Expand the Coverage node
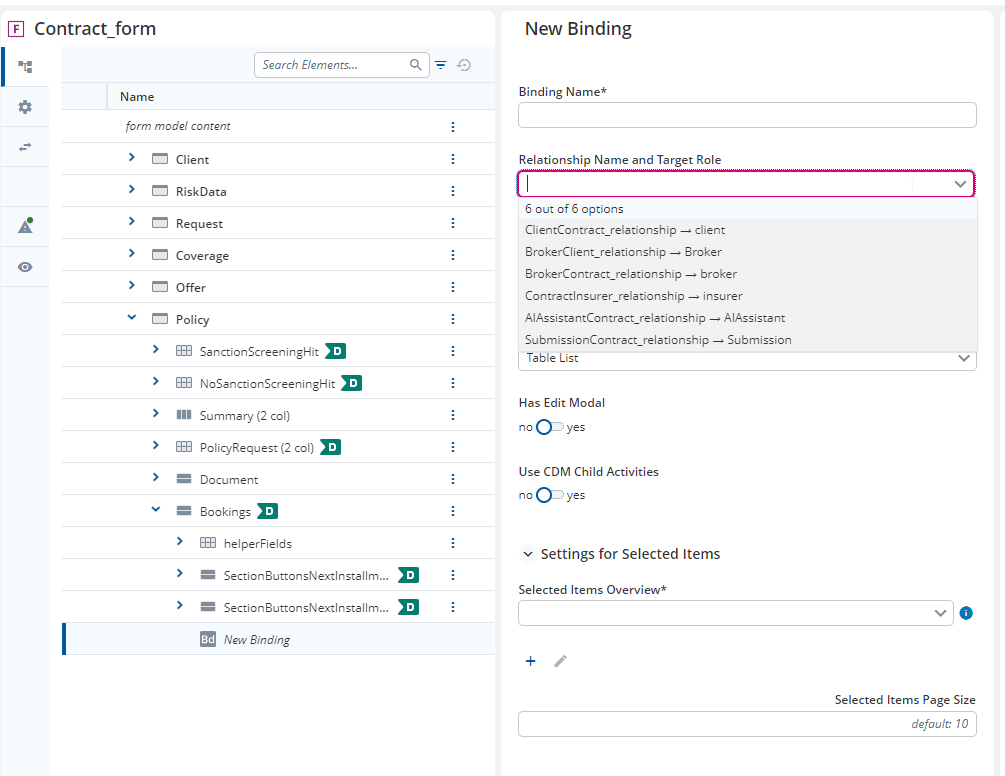The height and width of the screenshot is (776, 1005). (x=131, y=254)
